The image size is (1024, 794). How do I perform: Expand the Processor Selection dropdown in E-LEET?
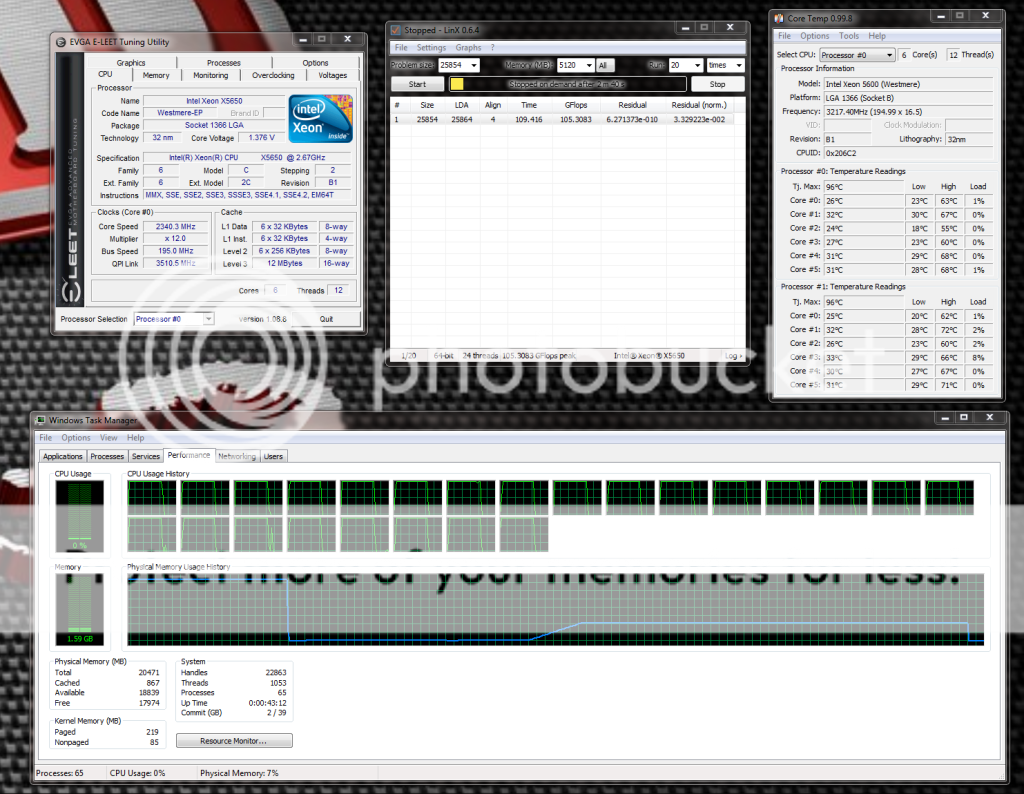coord(208,319)
